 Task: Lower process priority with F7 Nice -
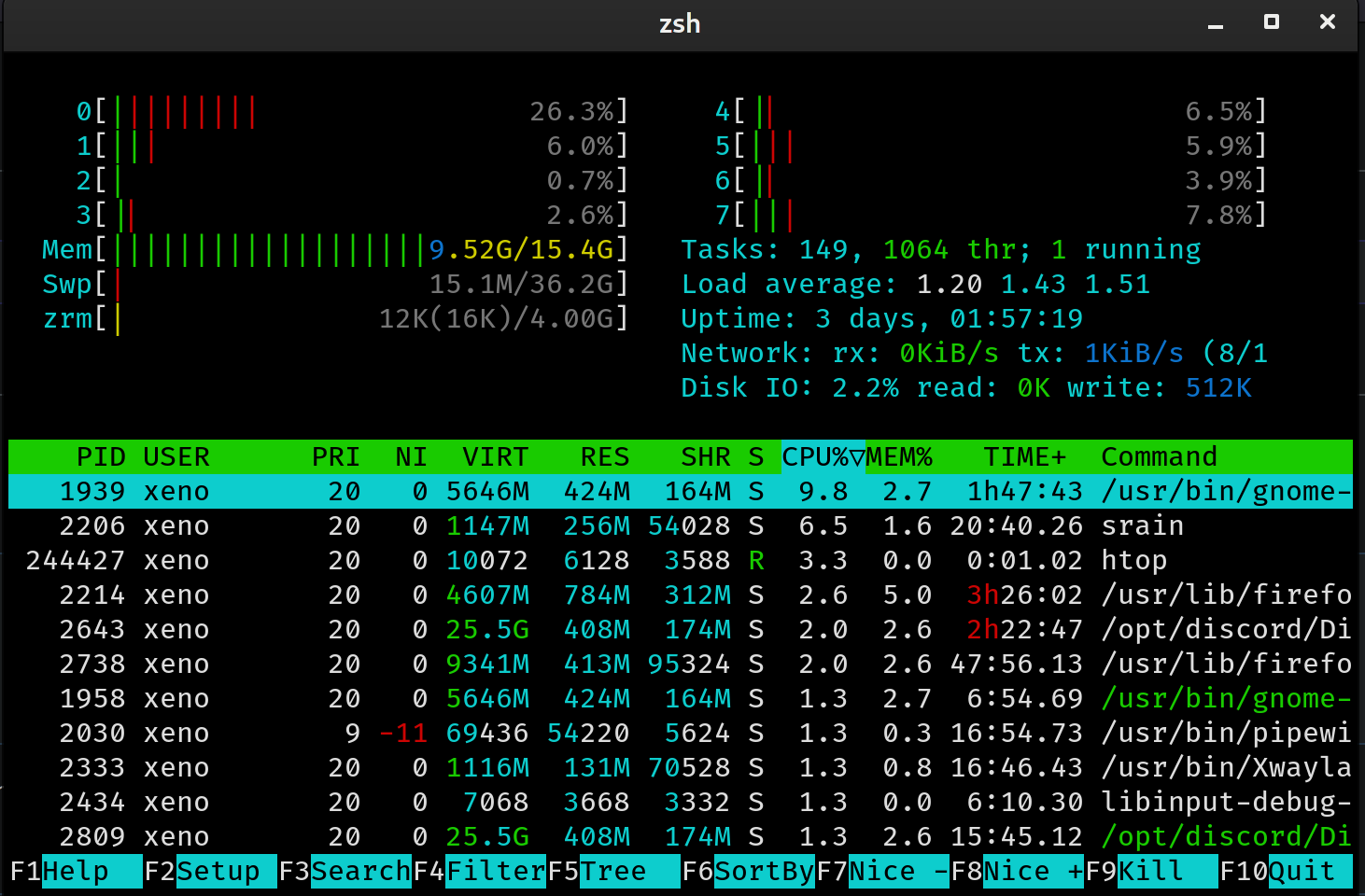[882, 871]
